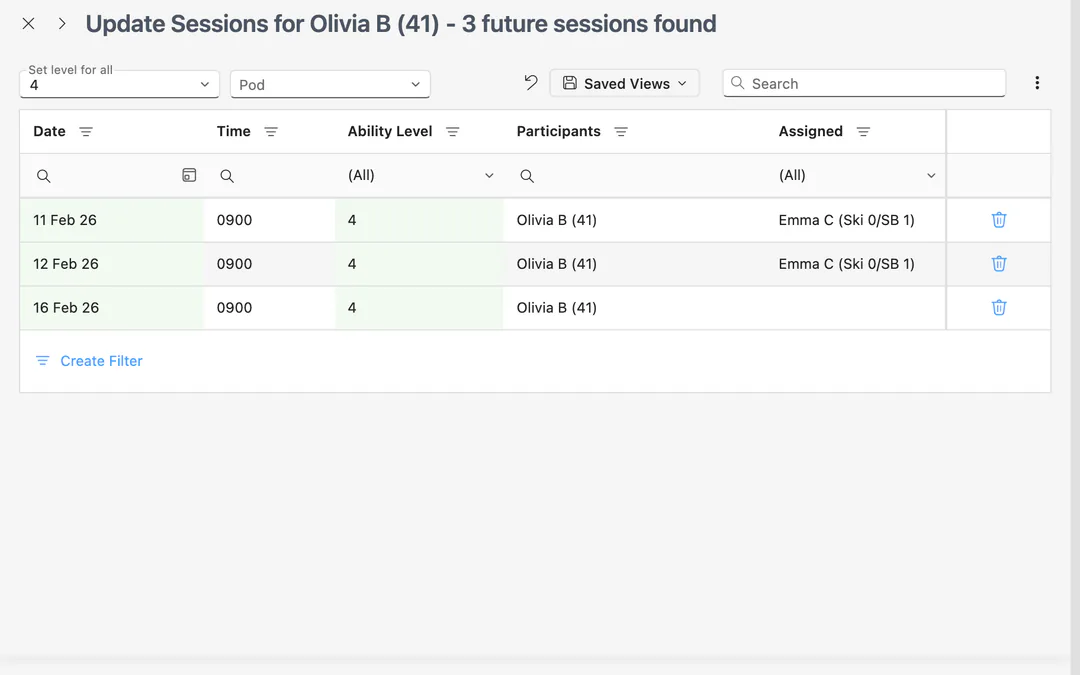Delete the 11 Feb 26 session row
This screenshot has height=675, width=1080.
tap(999, 220)
